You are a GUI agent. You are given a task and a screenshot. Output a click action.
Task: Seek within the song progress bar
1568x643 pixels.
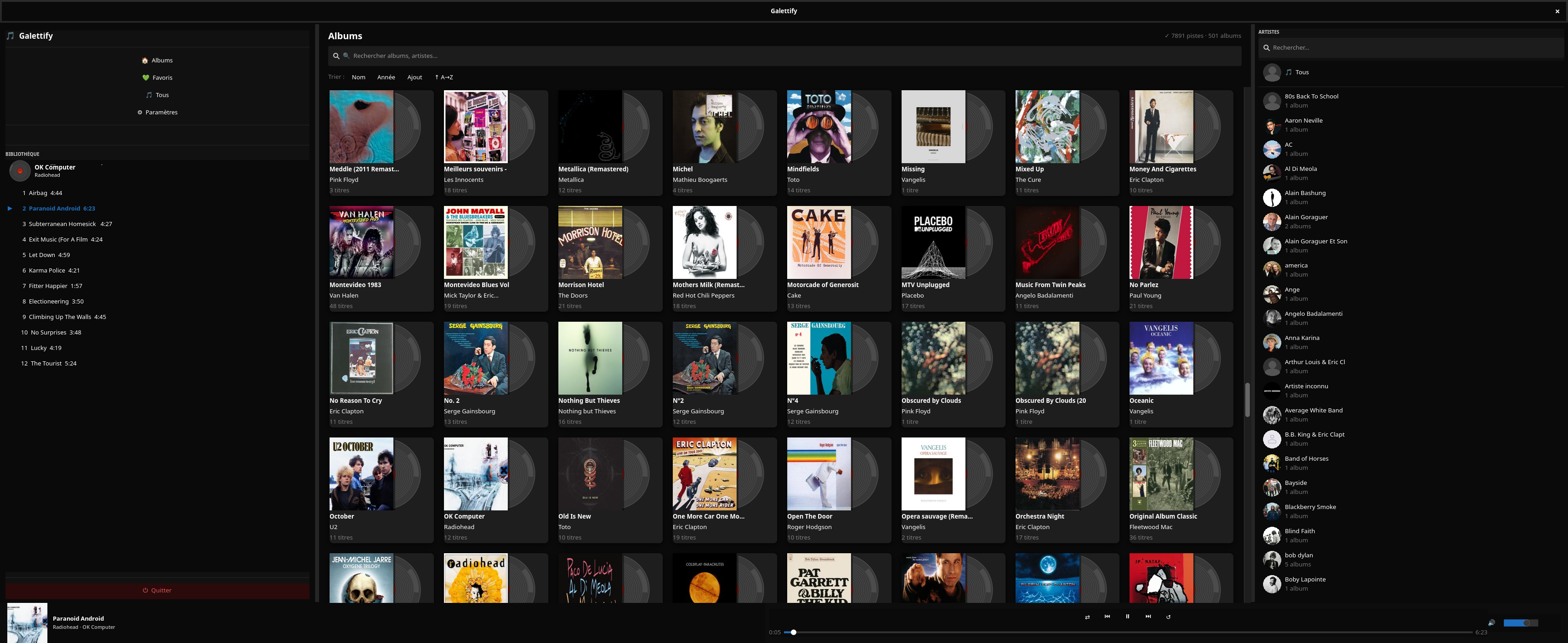point(1128,632)
